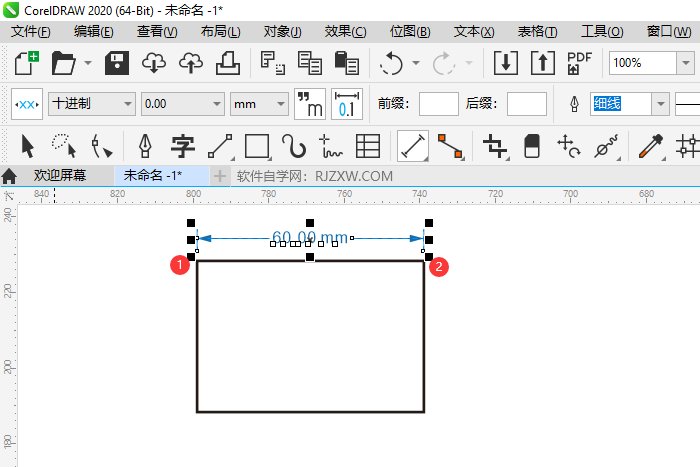
Task: Click the cloud upload icon
Action: [191, 63]
